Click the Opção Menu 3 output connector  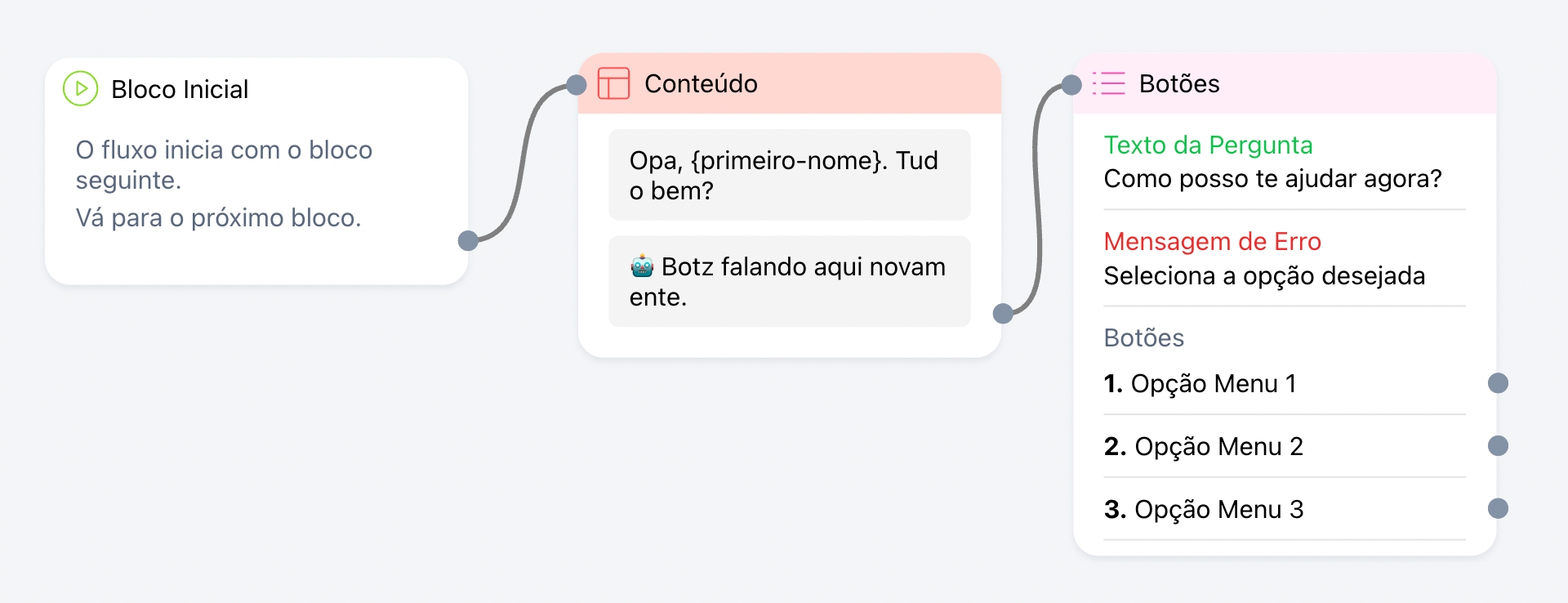pos(1498,509)
